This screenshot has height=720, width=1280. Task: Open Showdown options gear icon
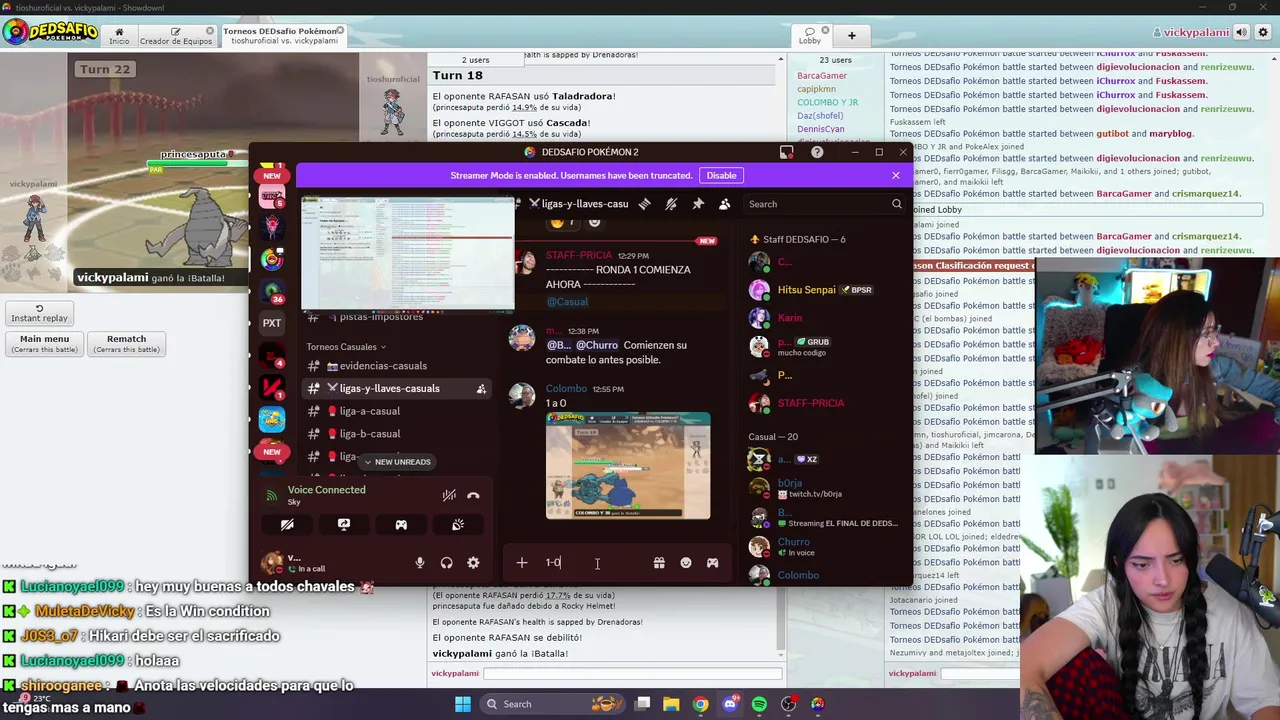[x=1264, y=33]
